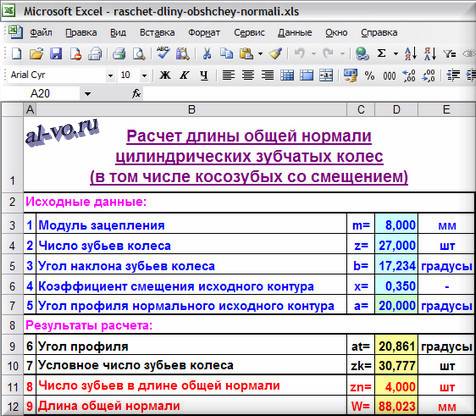Open the Данные menu
476x416 pixels.
pos(295,33)
